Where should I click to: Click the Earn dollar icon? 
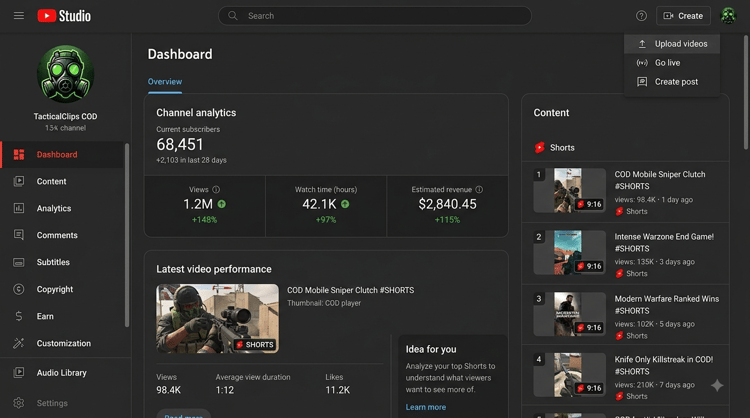[19, 316]
